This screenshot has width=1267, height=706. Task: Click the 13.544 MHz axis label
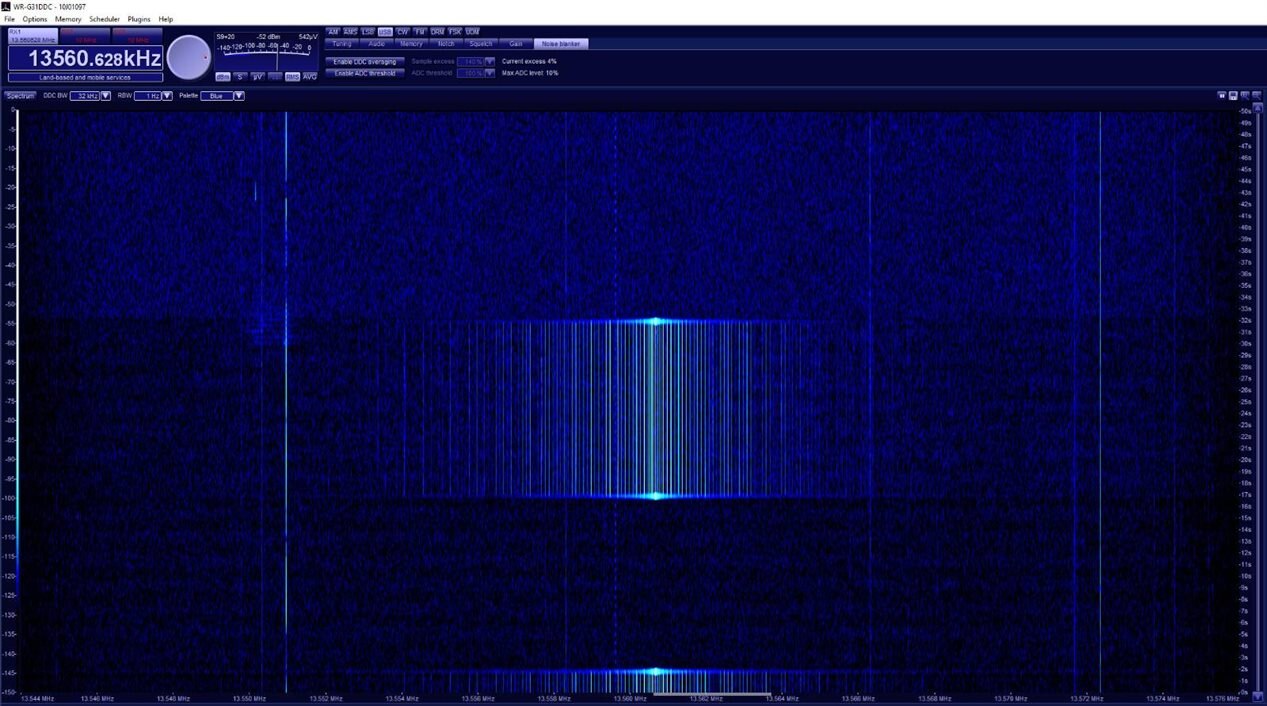(x=37, y=698)
